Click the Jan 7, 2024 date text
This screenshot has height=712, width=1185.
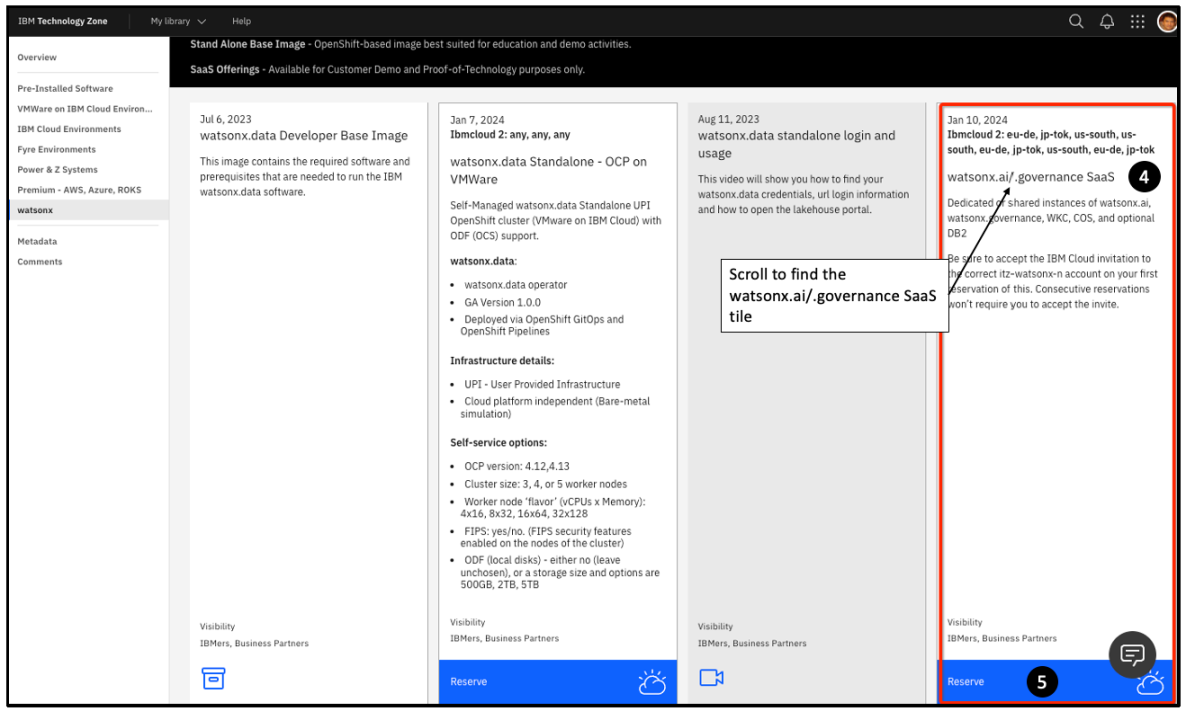point(477,120)
